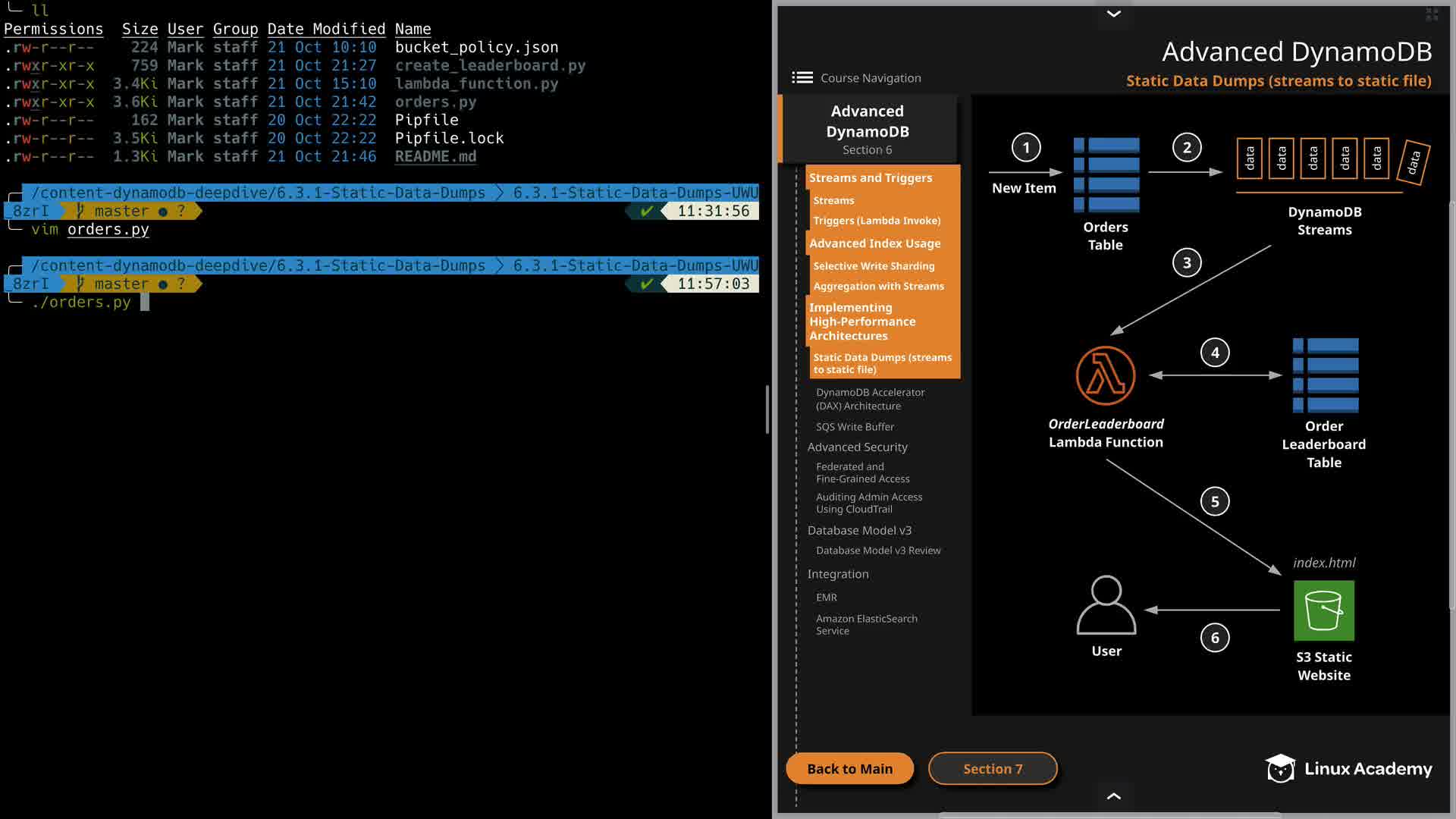Viewport: 1456px width, 819px height.
Task: Open Aggregation with Streams lesson
Action: pos(878,287)
